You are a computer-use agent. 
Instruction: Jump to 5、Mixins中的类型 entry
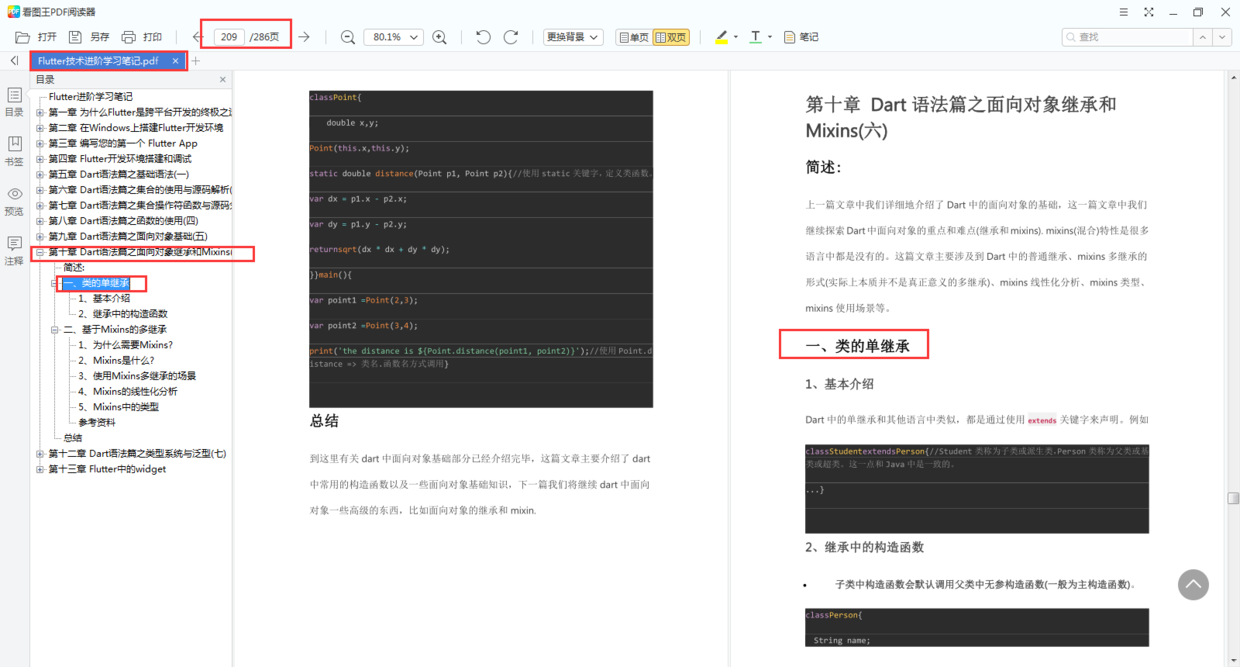[x=118, y=407]
